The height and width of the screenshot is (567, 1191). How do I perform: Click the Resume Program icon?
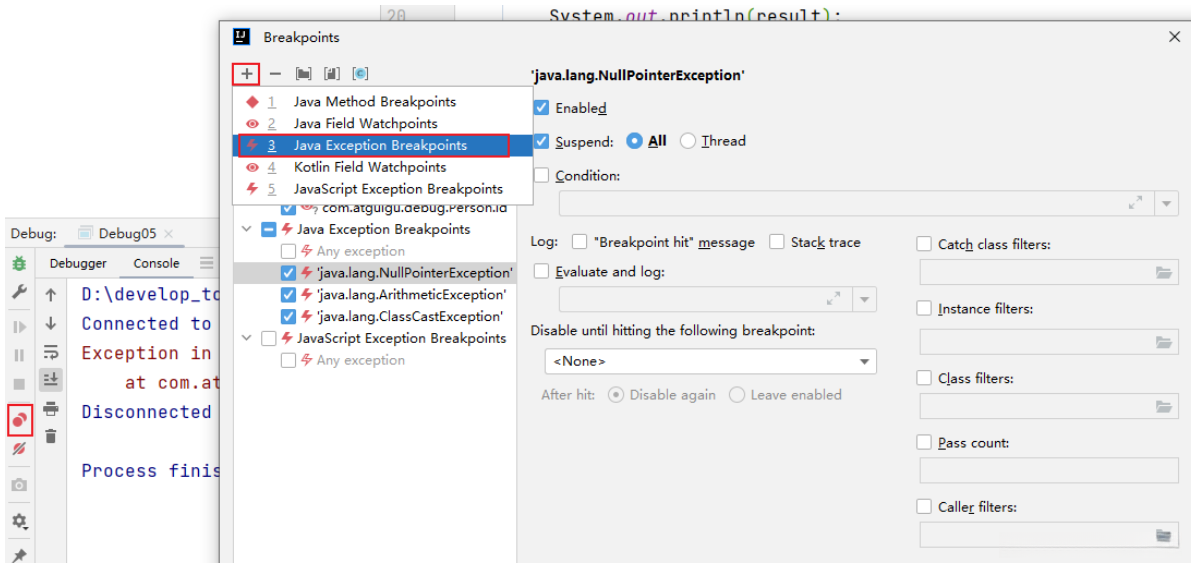point(20,327)
